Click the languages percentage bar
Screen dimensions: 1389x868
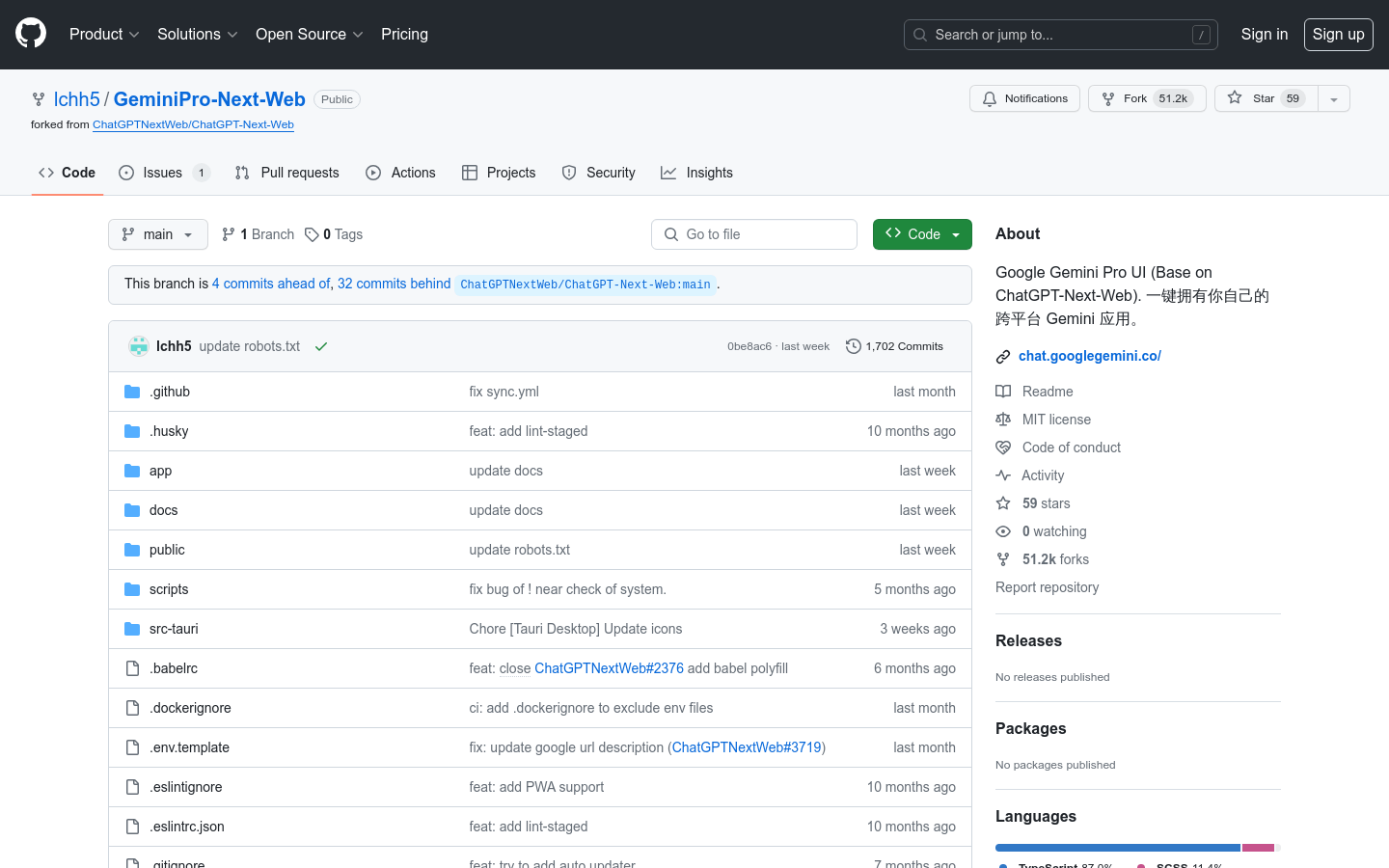[1137, 848]
